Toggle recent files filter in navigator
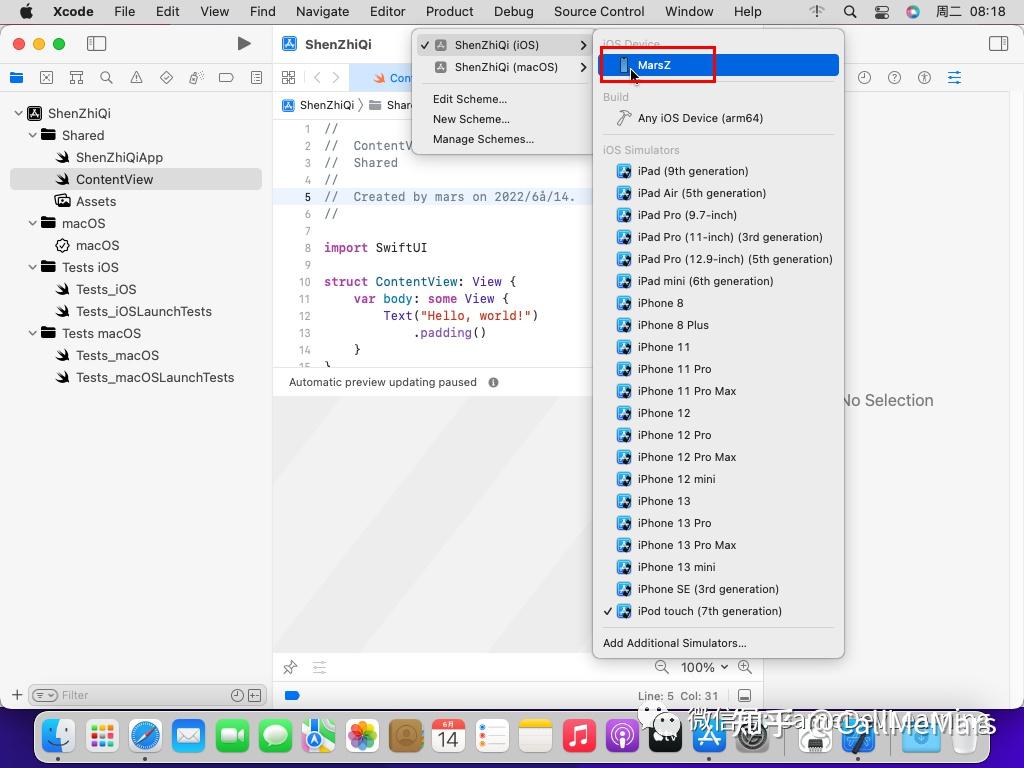 point(237,696)
